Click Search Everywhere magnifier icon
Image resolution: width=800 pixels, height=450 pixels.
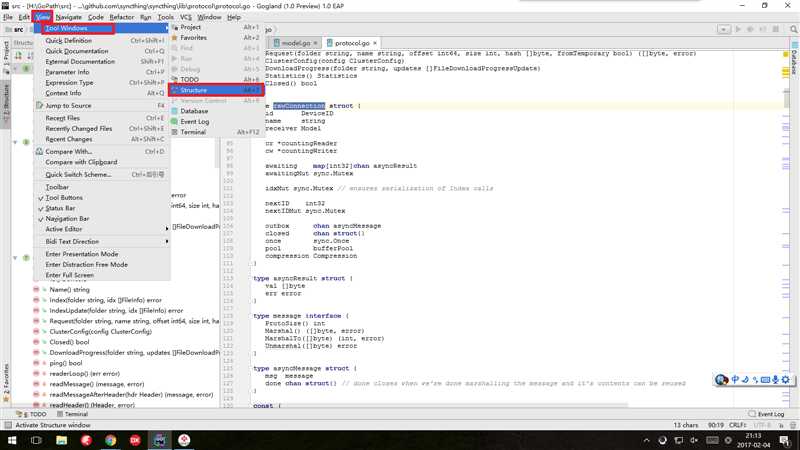tap(793, 30)
